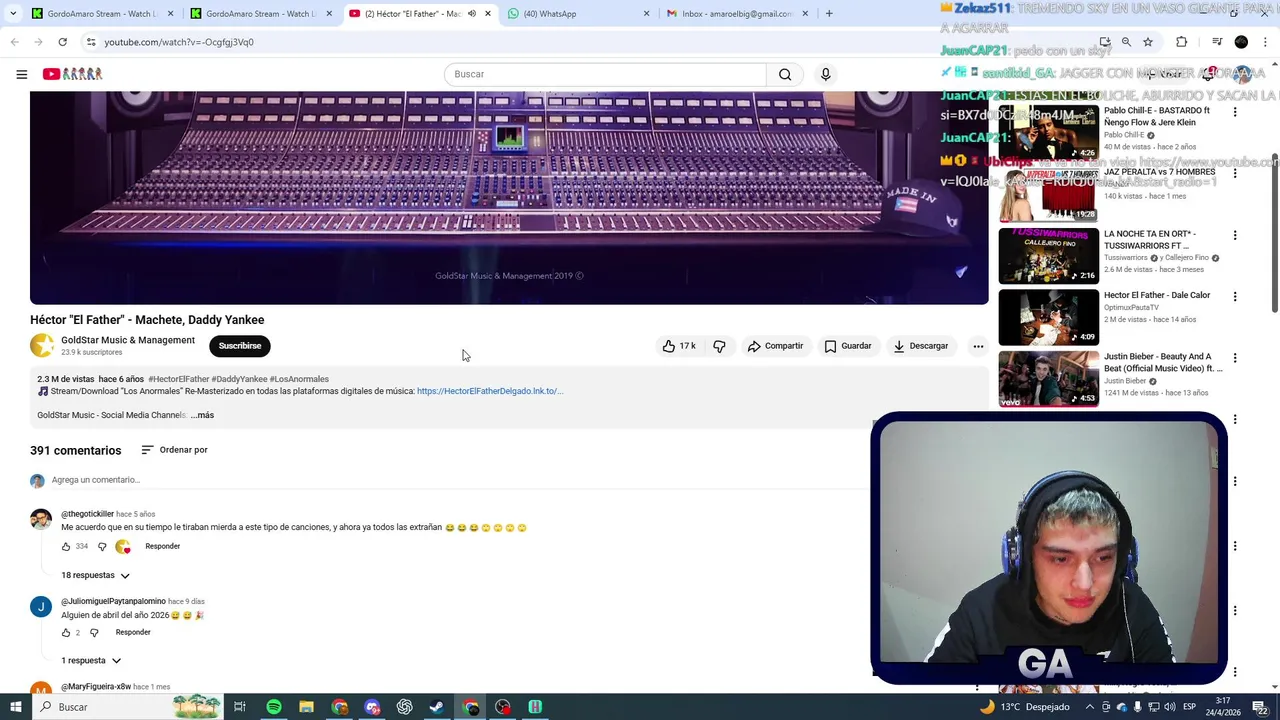Image resolution: width=1280 pixels, height=720 pixels.
Task: Start voice search with the microphone
Action: [825, 74]
